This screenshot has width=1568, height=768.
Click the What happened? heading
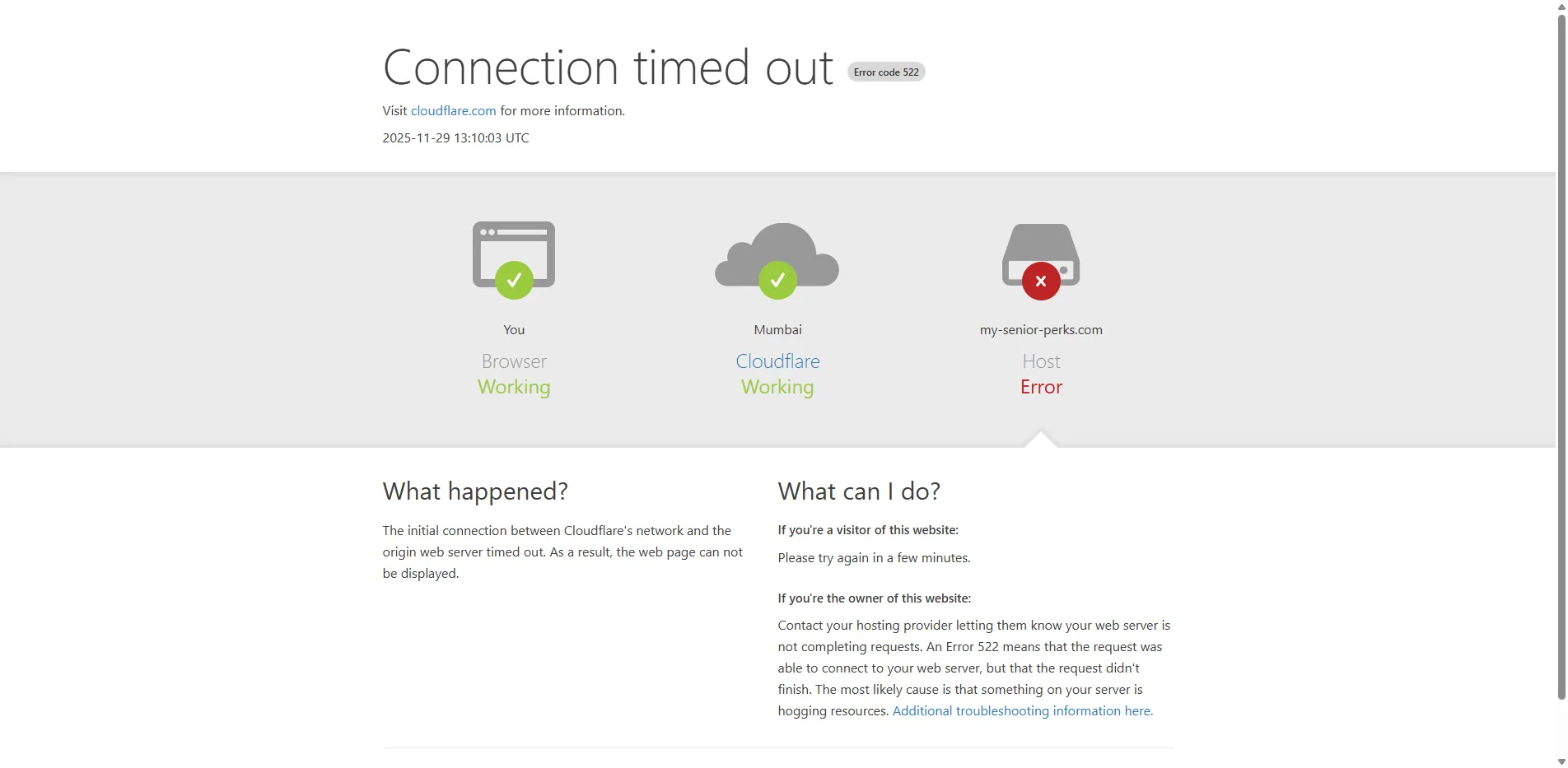(x=475, y=491)
